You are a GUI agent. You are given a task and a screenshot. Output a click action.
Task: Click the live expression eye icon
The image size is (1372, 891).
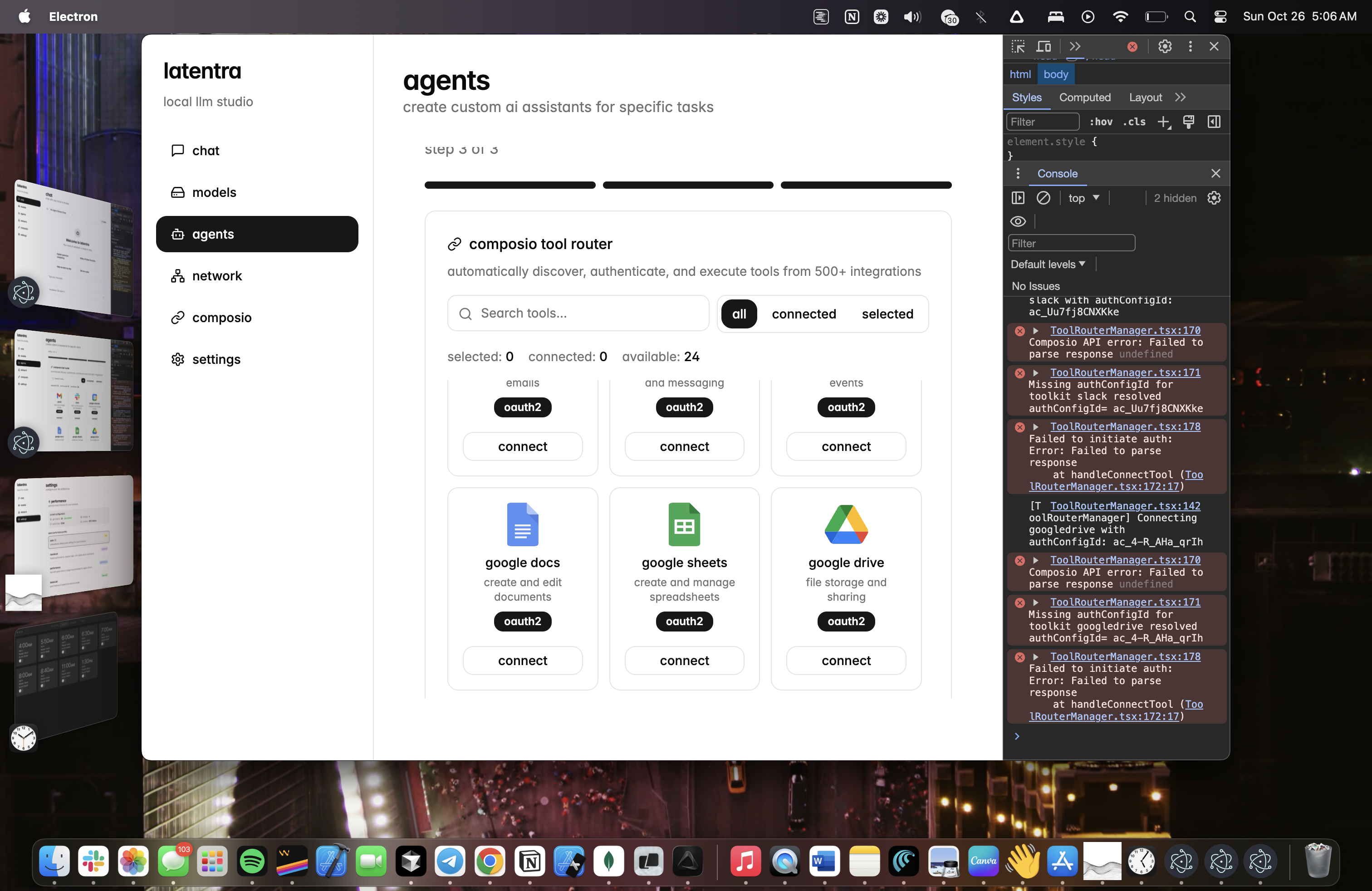[x=1018, y=221]
